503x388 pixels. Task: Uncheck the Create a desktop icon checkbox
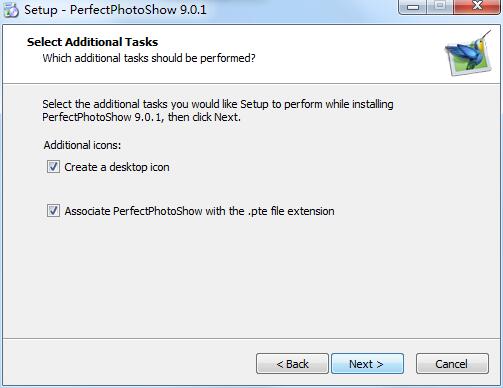click(53, 167)
